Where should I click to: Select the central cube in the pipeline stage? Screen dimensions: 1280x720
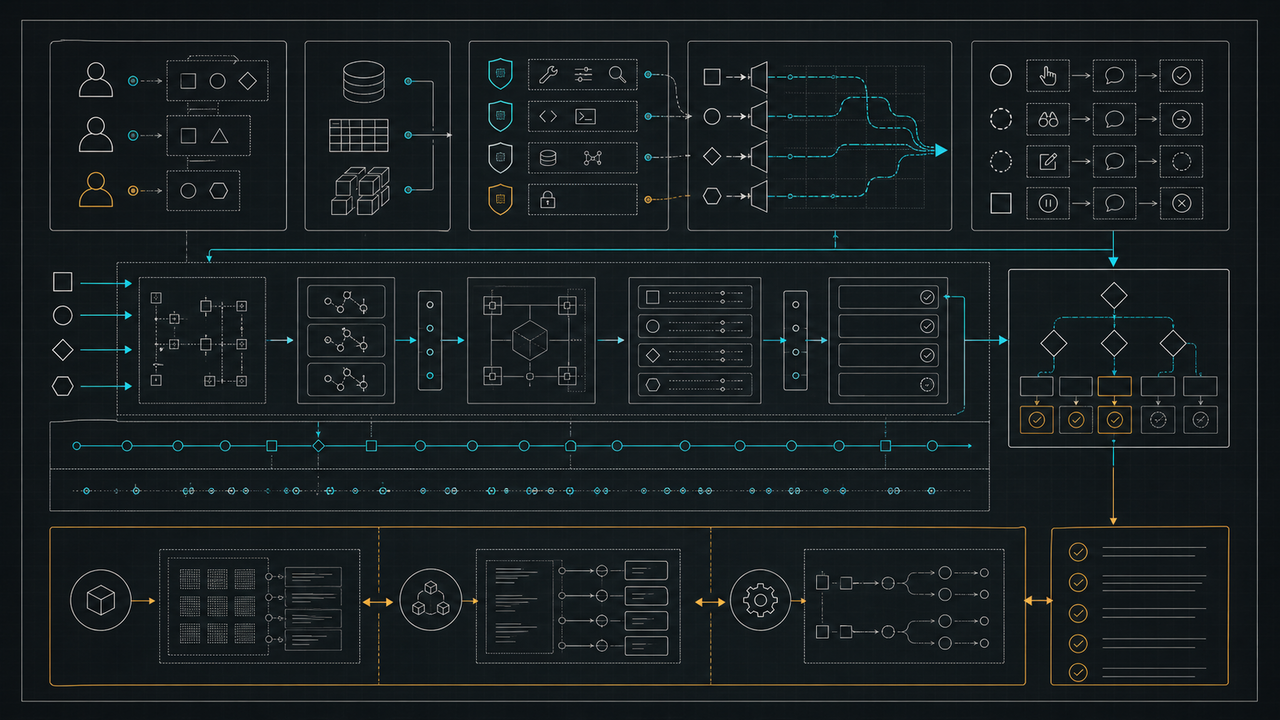(x=529, y=342)
